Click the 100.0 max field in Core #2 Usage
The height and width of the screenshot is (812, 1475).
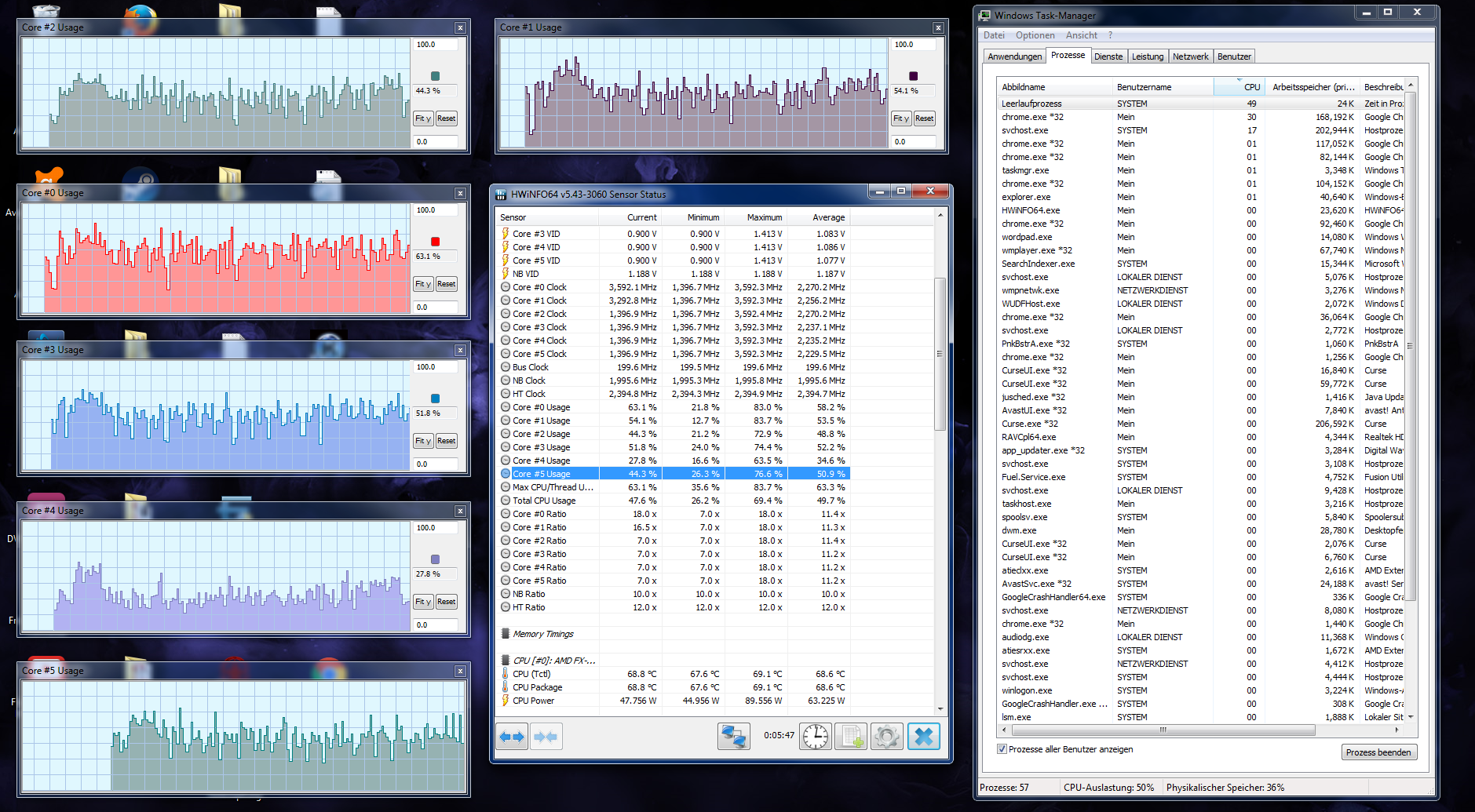pos(436,45)
